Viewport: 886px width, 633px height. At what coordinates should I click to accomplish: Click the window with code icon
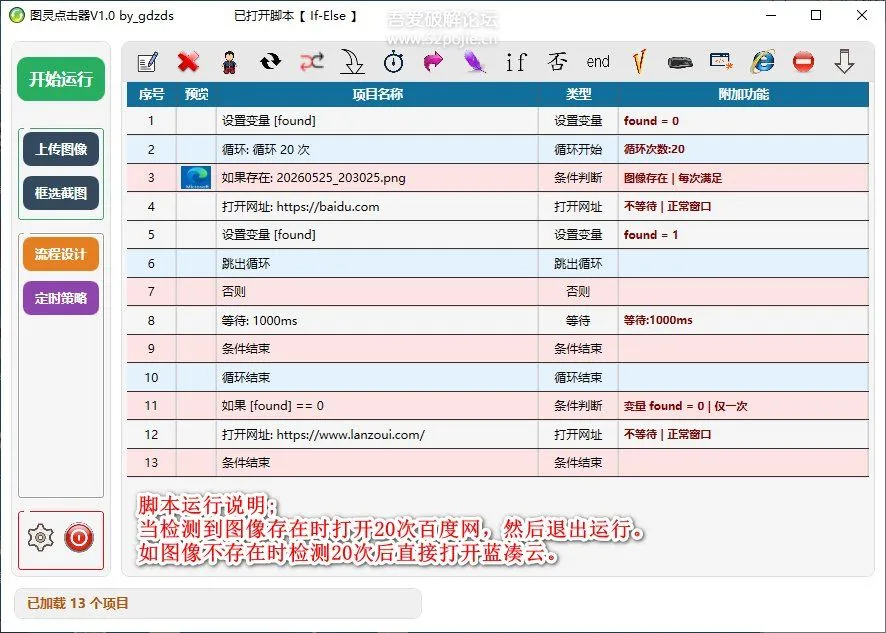[721, 62]
